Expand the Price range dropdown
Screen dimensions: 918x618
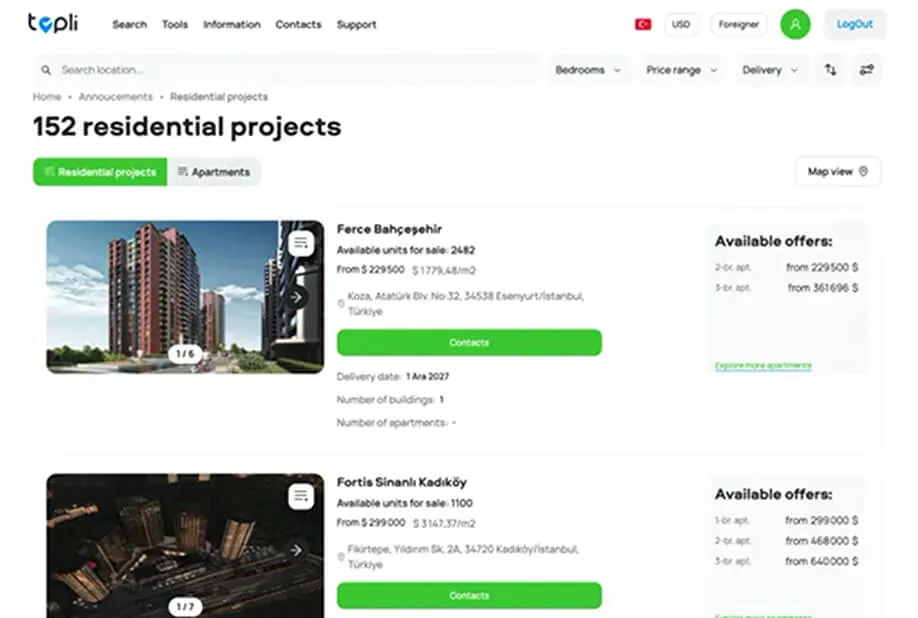(681, 70)
